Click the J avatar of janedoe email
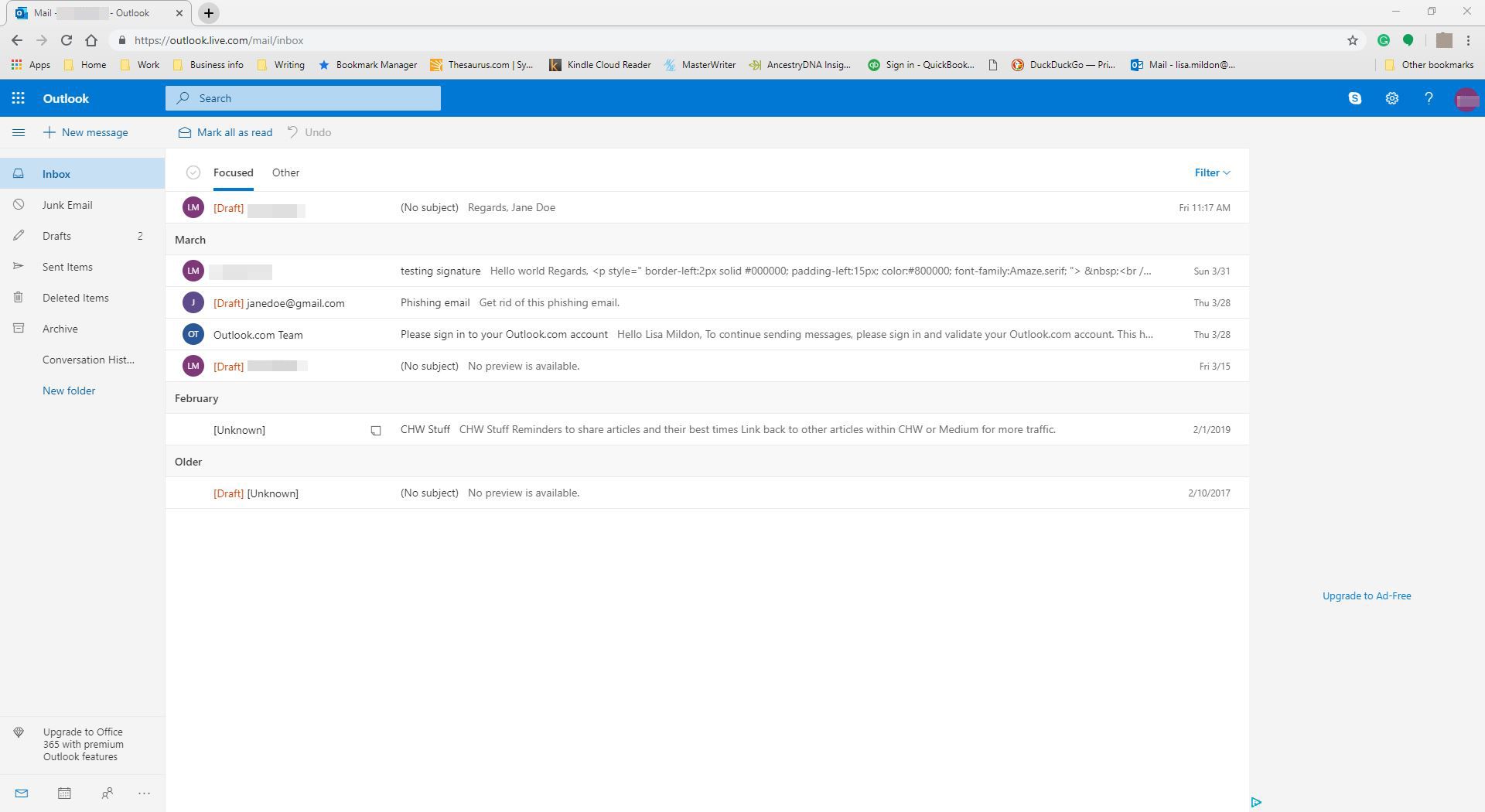The width and height of the screenshot is (1485, 812). pos(193,302)
